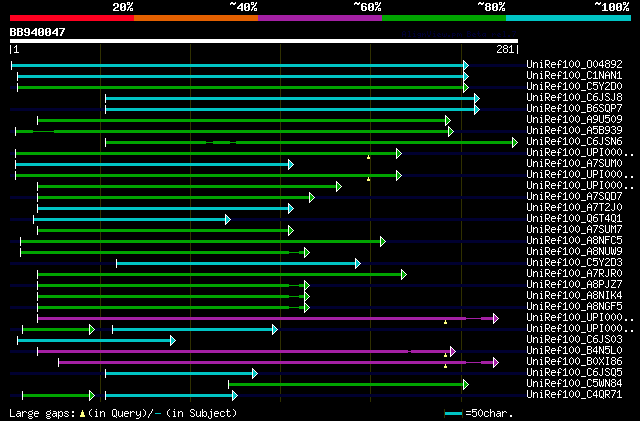
Task: Open subject UniRef100_C4QR71
Action: pos(574,394)
